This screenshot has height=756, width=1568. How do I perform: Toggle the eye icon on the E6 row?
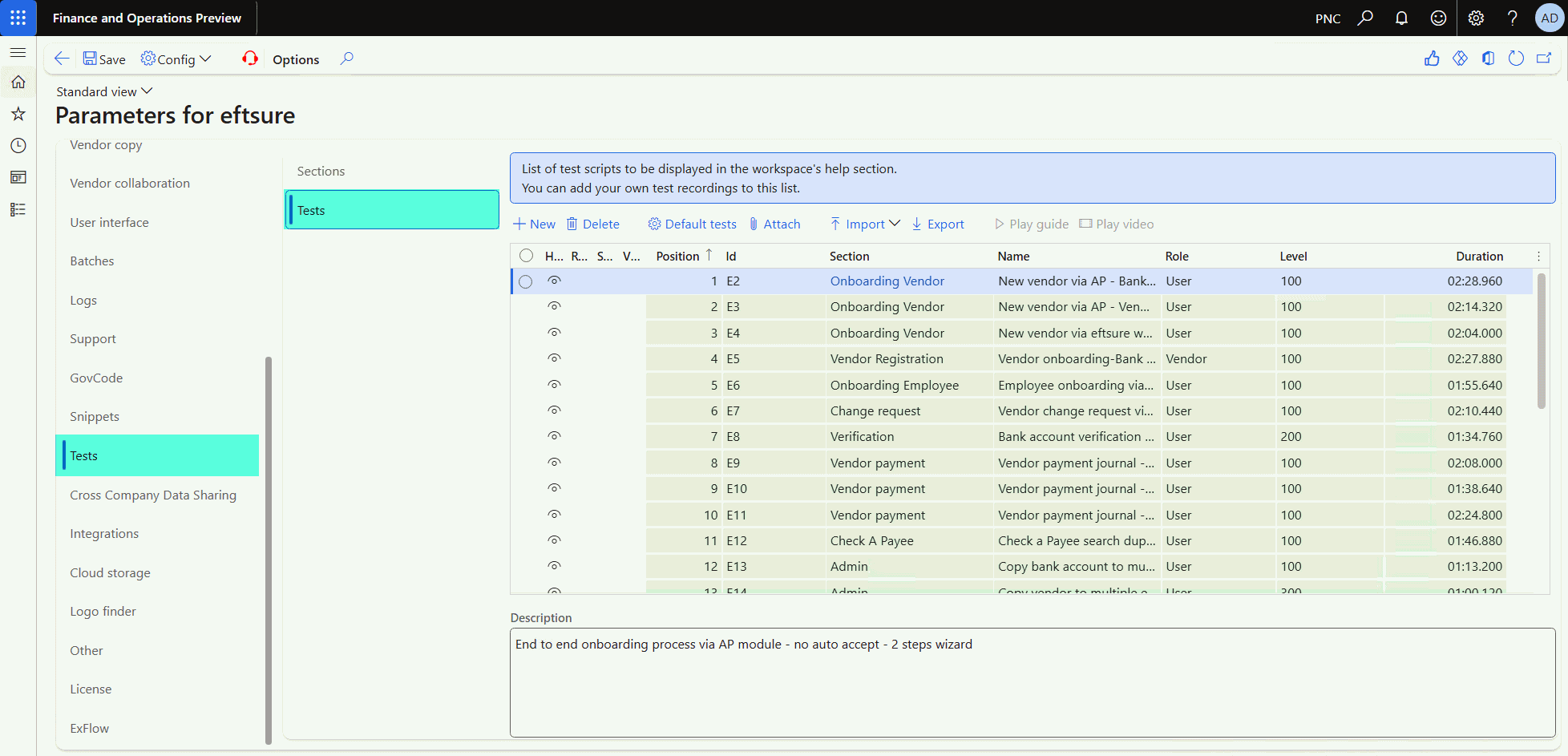(x=554, y=385)
